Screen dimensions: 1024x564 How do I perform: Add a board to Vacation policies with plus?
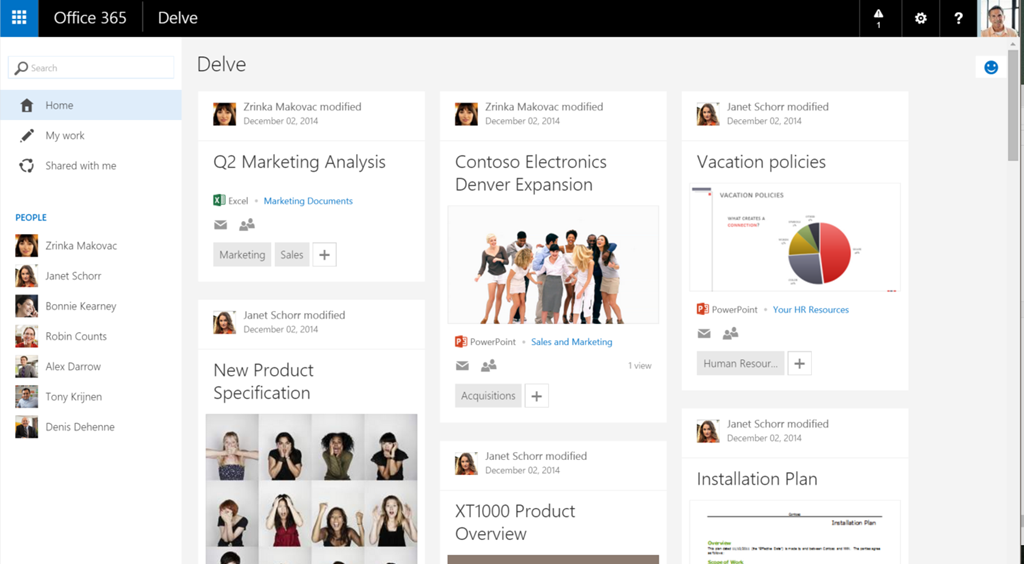coord(799,364)
